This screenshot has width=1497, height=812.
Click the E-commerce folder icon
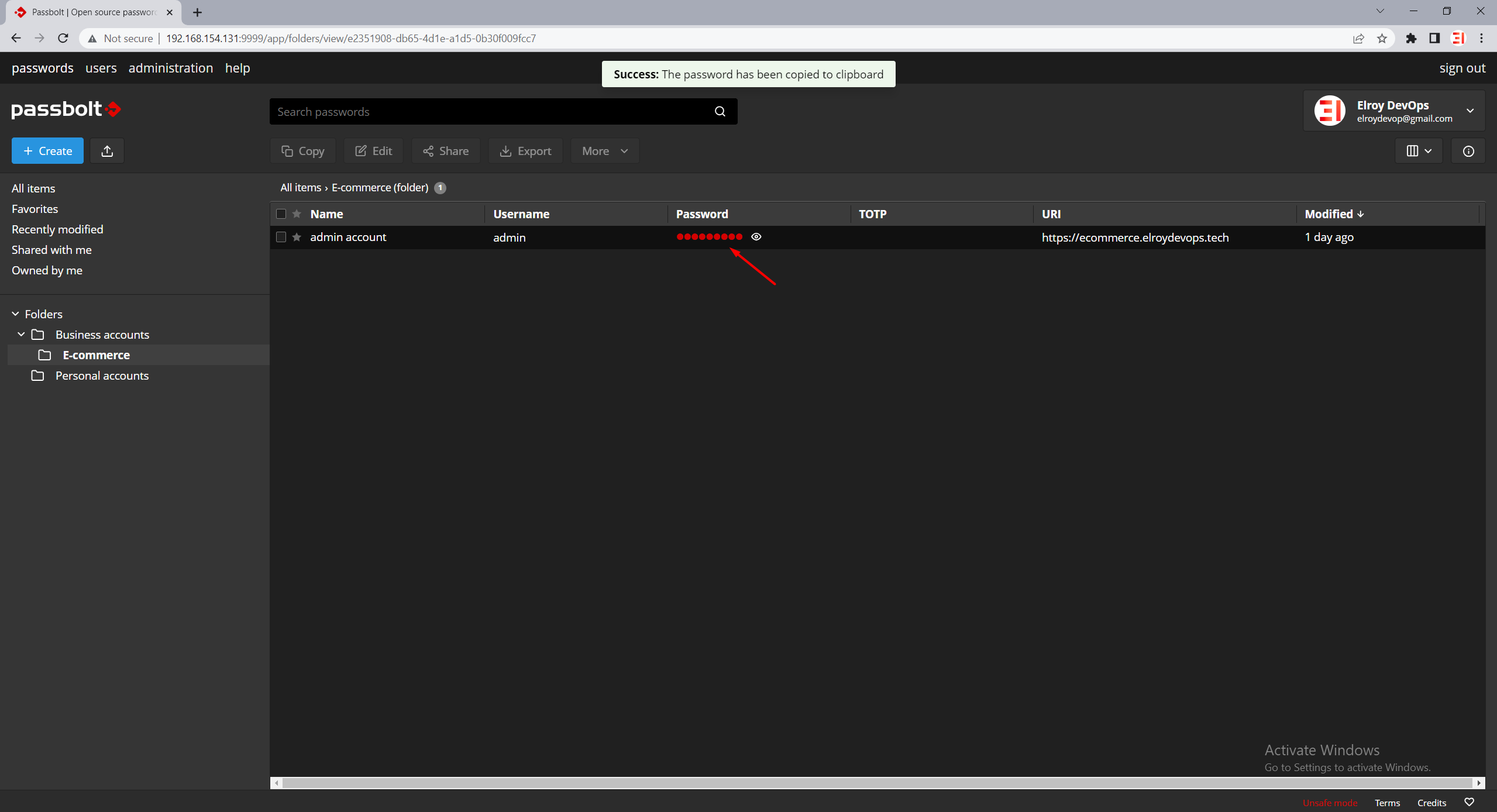(x=45, y=355)
